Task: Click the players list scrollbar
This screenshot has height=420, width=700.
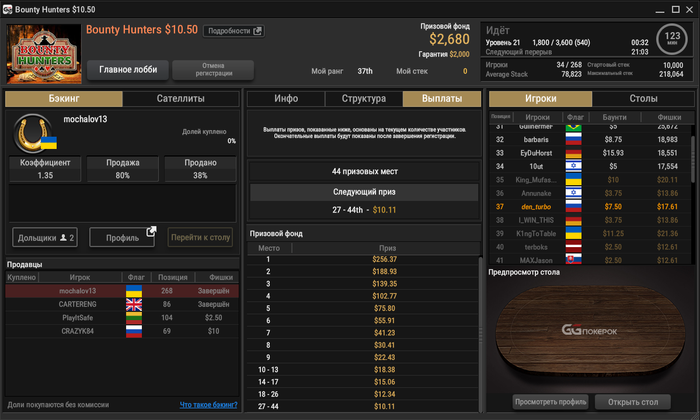Action: coord(693,158)
